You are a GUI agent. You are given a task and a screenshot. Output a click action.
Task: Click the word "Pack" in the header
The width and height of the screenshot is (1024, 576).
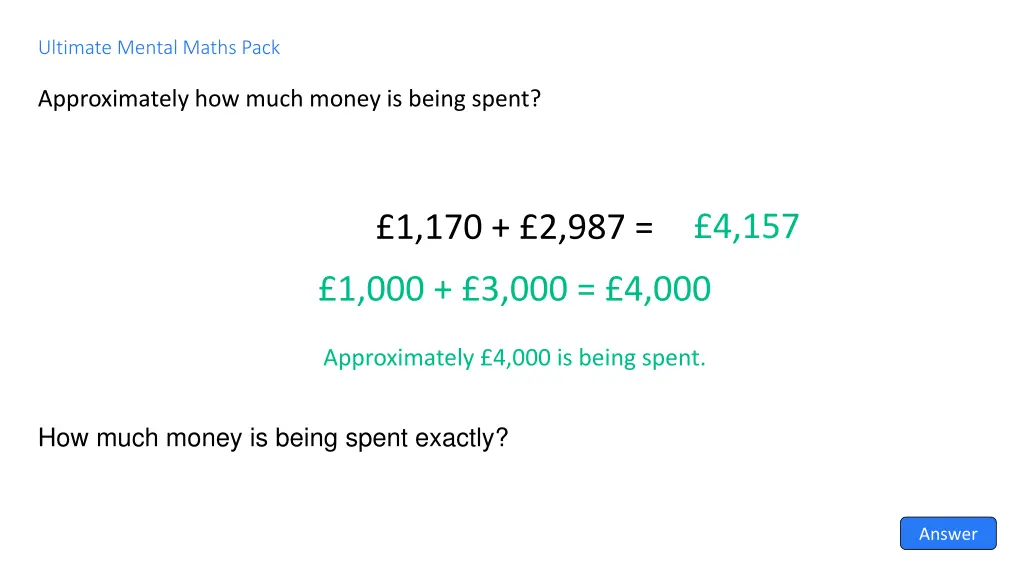coord(261,47)
